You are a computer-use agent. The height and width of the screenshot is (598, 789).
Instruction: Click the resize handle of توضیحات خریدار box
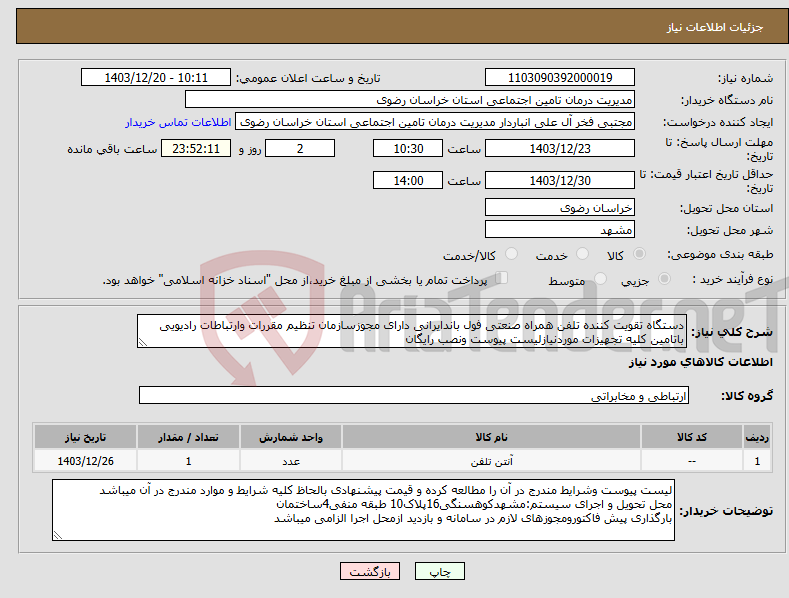[x=58, y=535]
